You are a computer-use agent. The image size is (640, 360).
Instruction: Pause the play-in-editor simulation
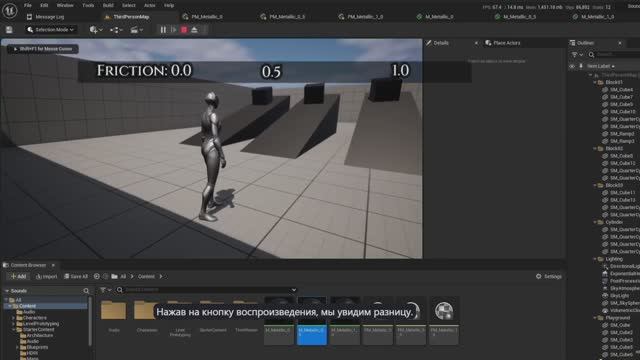coord(163,30)
